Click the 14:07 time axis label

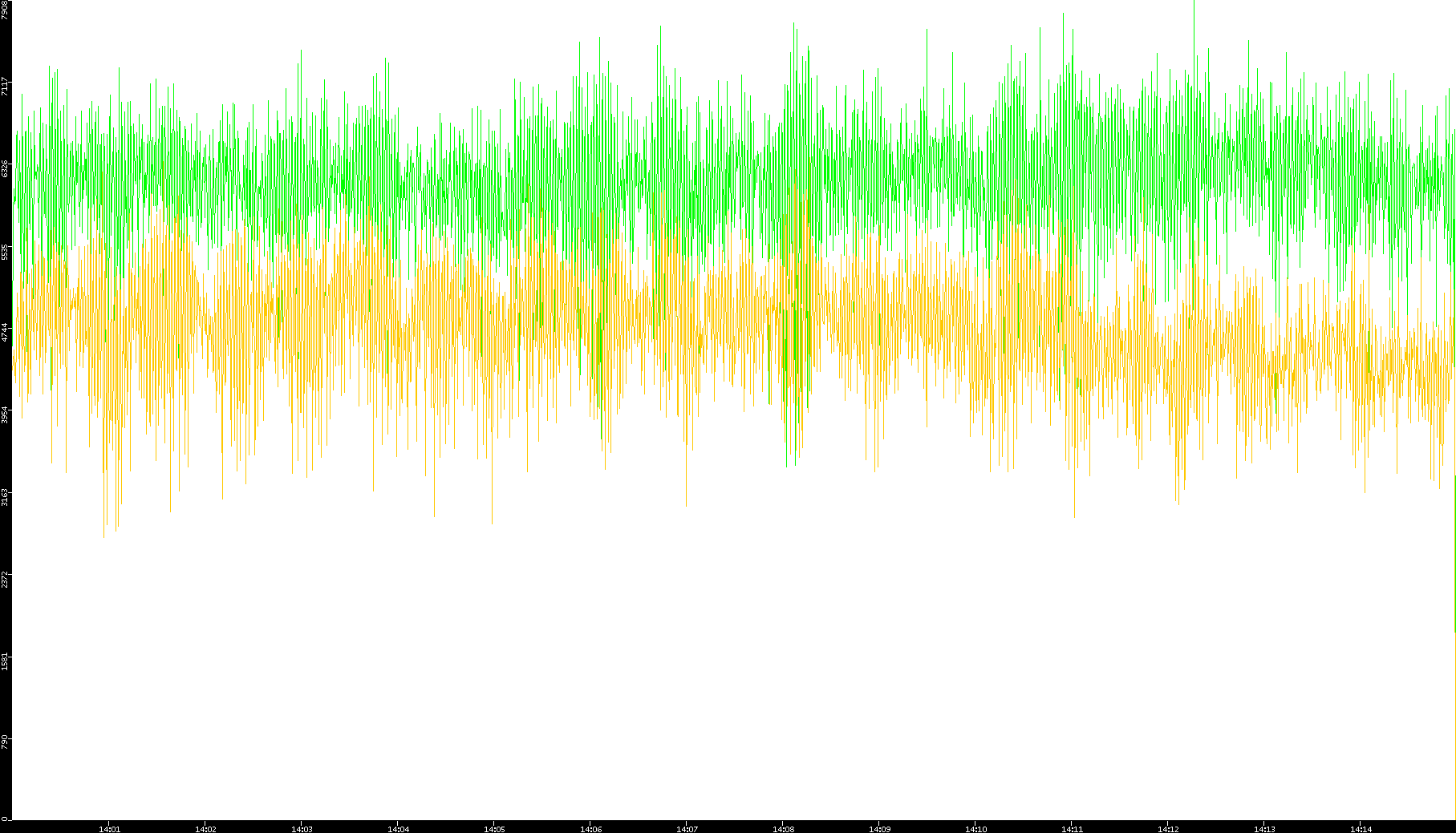[x=687, y=829]
